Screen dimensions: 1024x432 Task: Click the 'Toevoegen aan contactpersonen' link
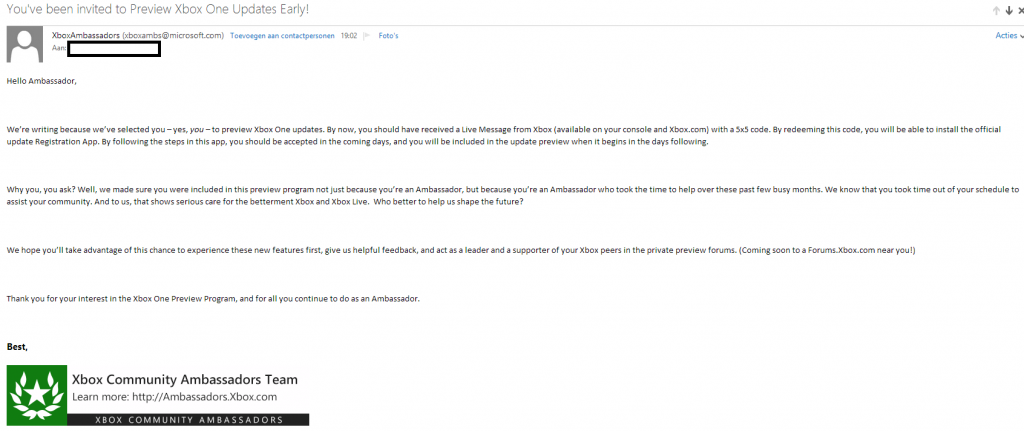[283, 36]
